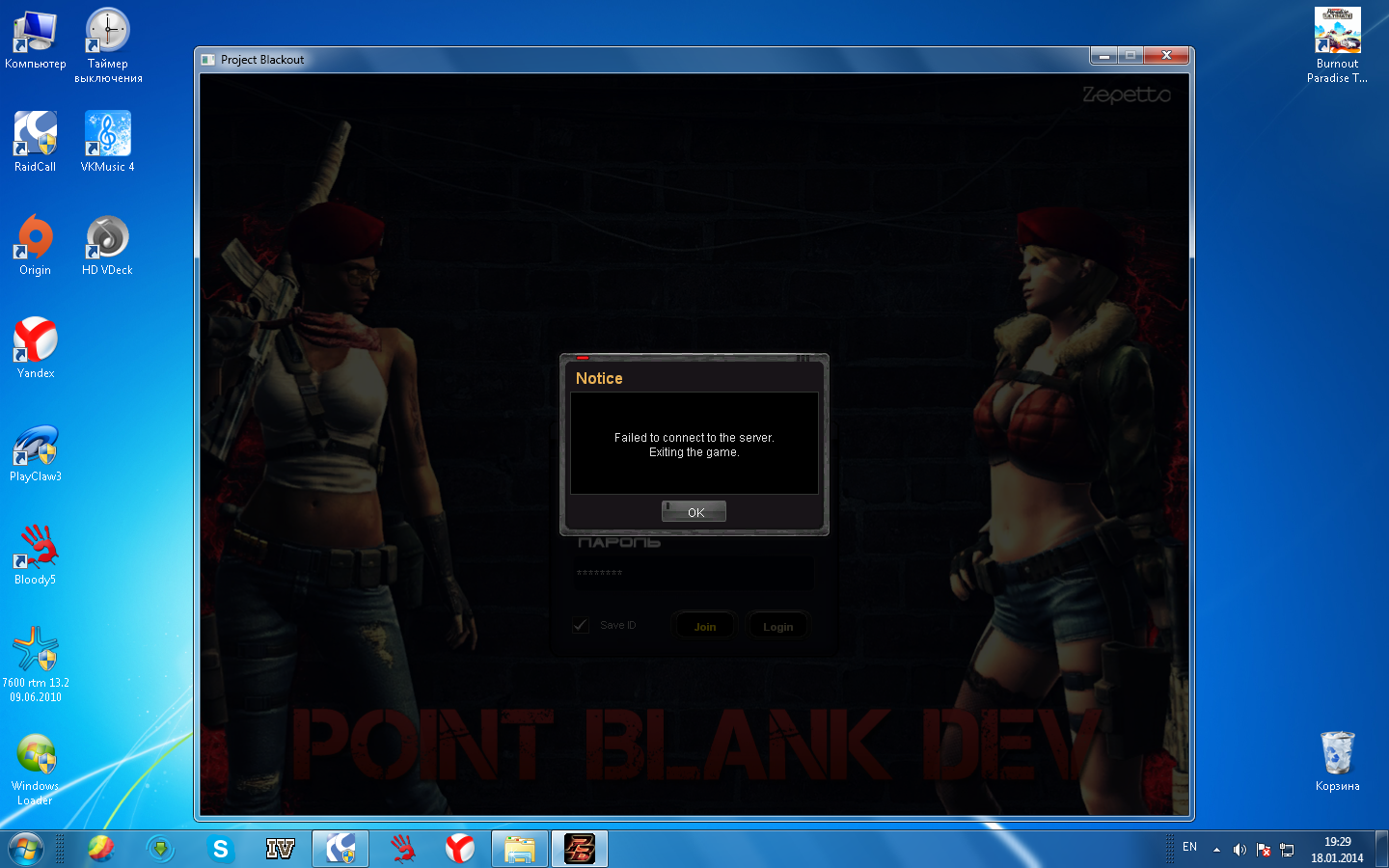Click the green download arrow taskbar icon
This screenshot has width=1389, height=868.
[160, 849]
